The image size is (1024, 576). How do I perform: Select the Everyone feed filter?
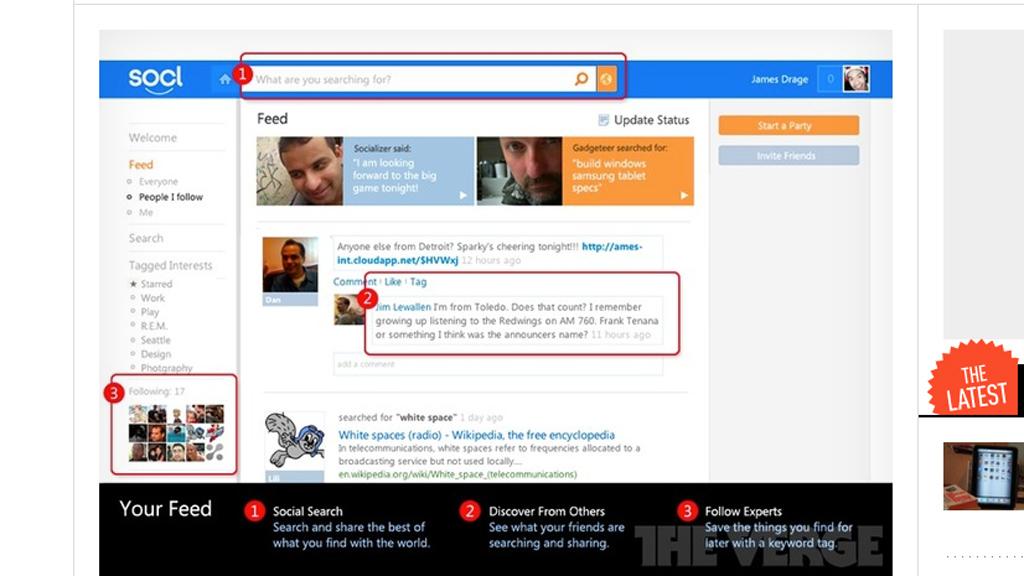coord(158,182)
